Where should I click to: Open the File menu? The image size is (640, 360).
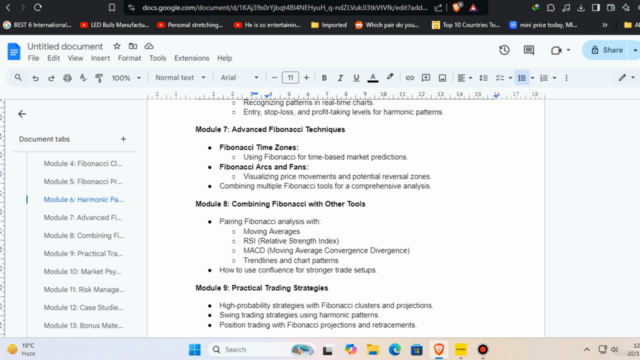pyautogui.click(x=33, y=58)
